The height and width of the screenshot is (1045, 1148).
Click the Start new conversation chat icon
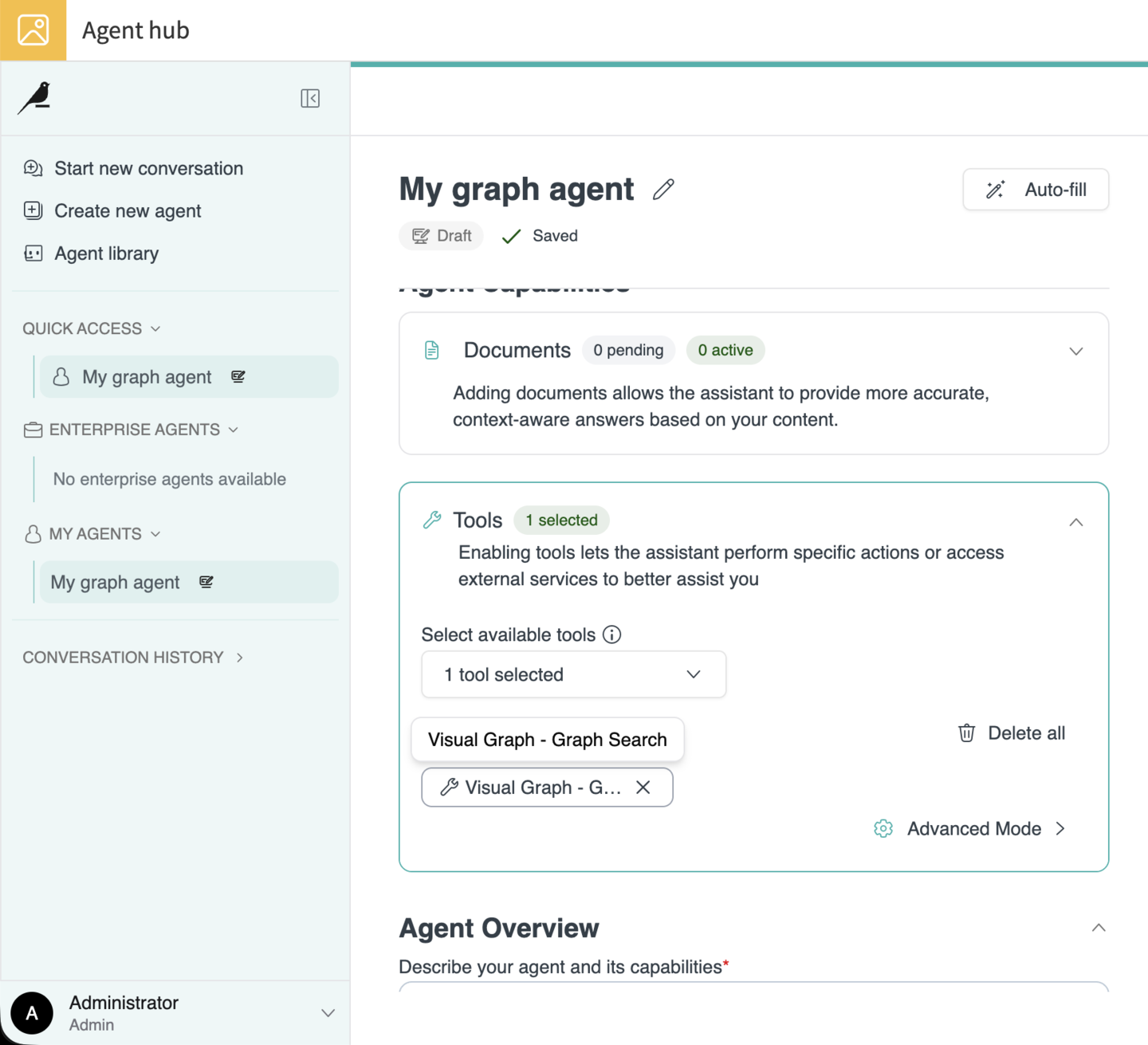tap(33, 168)
